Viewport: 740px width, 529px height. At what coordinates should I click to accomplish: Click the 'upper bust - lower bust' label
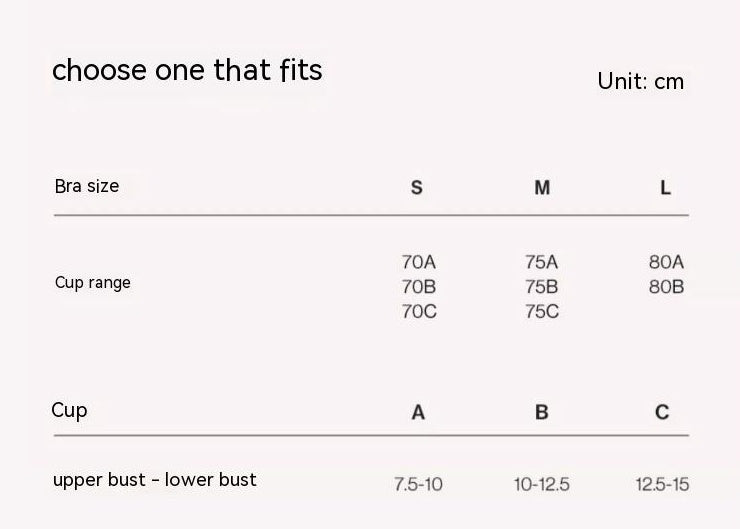[x=155, y=480]
